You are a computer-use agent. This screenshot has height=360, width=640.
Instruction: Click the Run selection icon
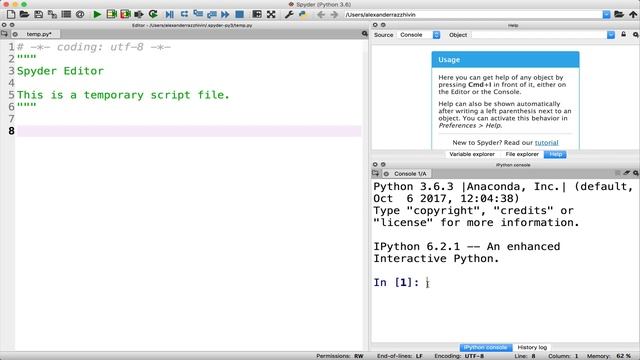tap(139, 15)
